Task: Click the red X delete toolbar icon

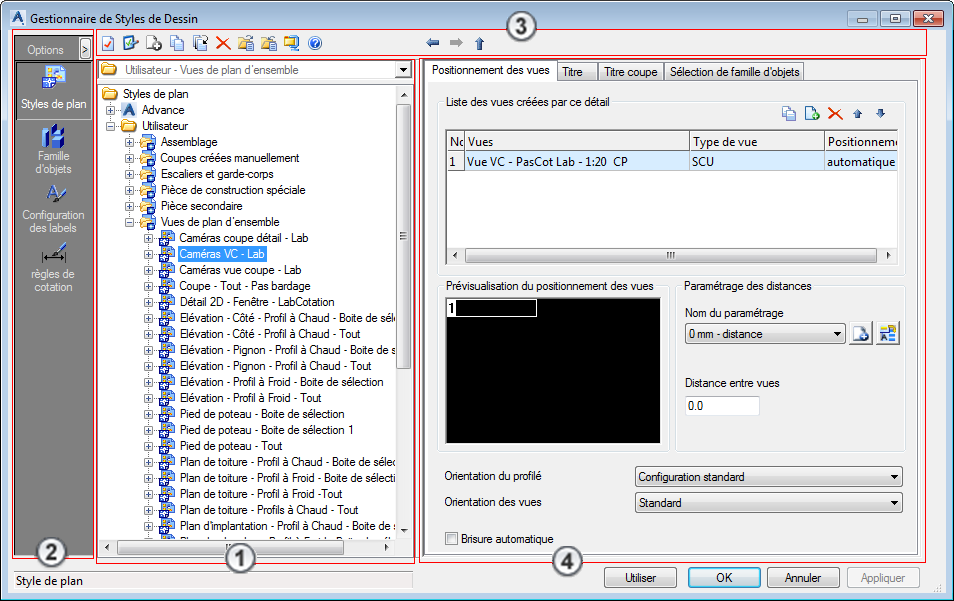Action: click(x=223, y=43)
